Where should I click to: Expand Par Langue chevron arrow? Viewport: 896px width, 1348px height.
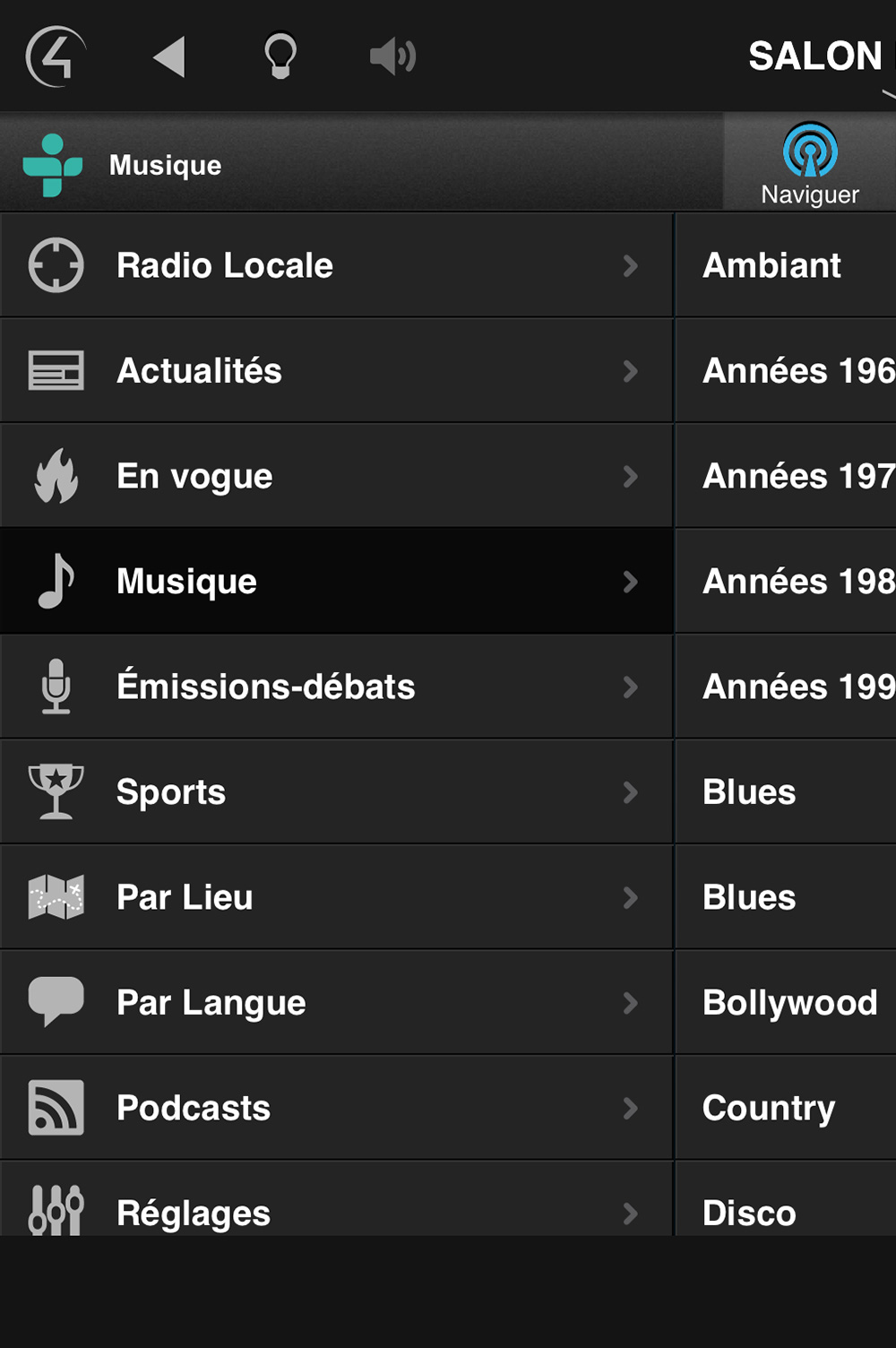630,1002
